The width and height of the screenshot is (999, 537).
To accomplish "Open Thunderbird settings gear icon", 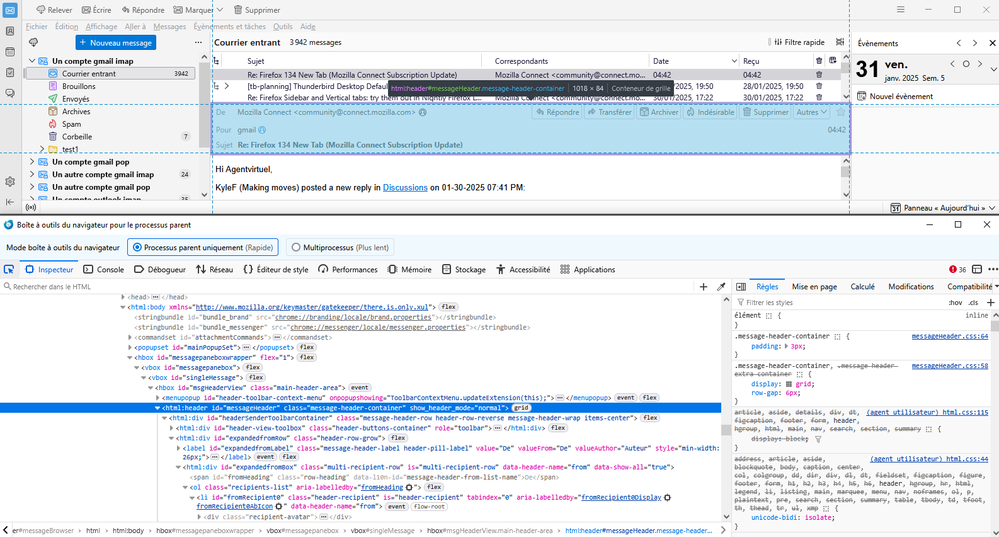I will tap(10, 182).
